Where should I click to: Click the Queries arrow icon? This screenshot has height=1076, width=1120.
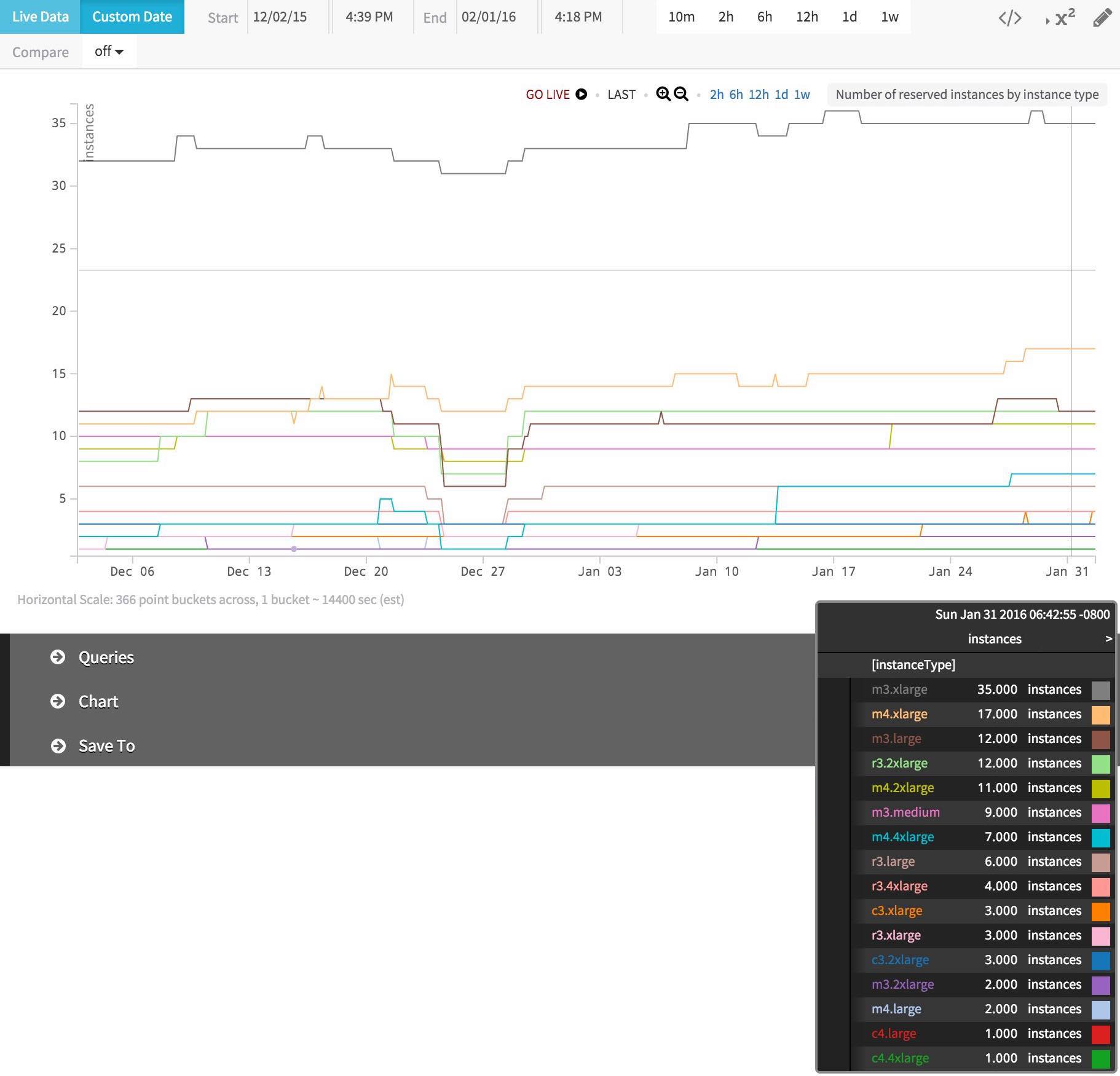[58, 657]
